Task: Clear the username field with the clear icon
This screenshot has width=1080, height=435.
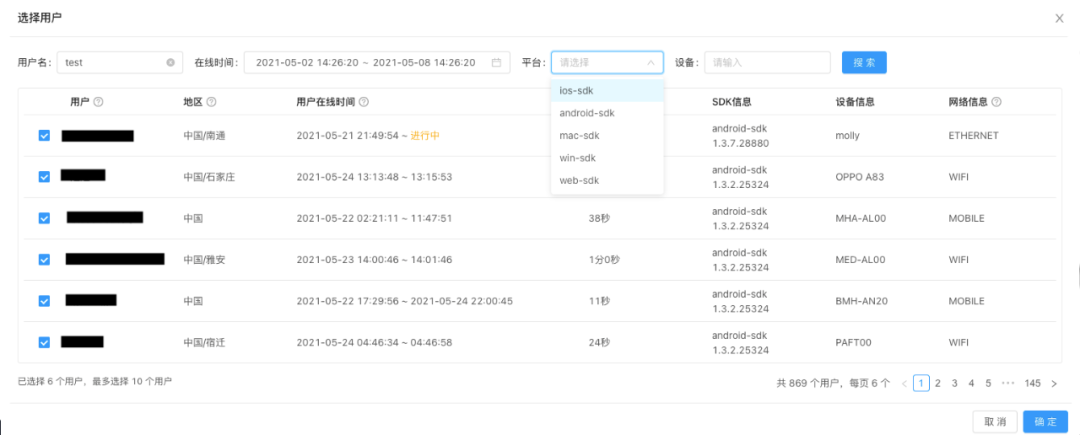Action: point(170,63)
